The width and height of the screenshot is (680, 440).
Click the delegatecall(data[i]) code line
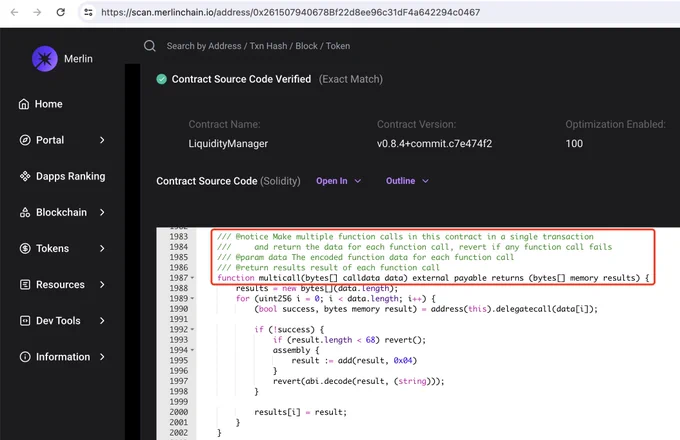click(426, 309)
